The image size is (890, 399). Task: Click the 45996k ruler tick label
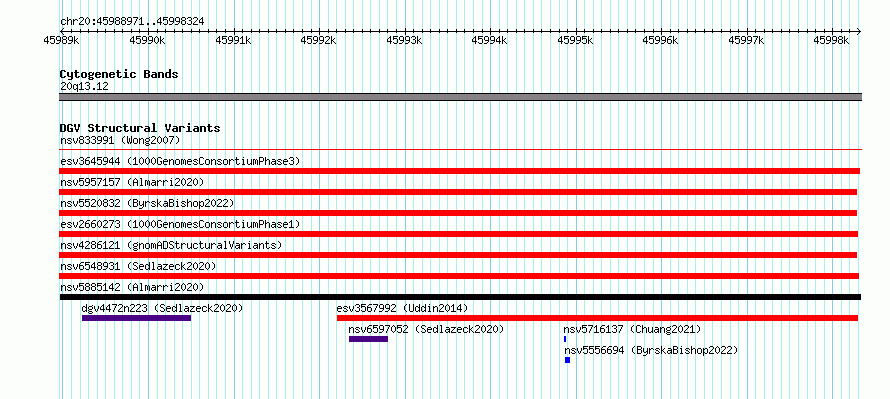(660, 40)
